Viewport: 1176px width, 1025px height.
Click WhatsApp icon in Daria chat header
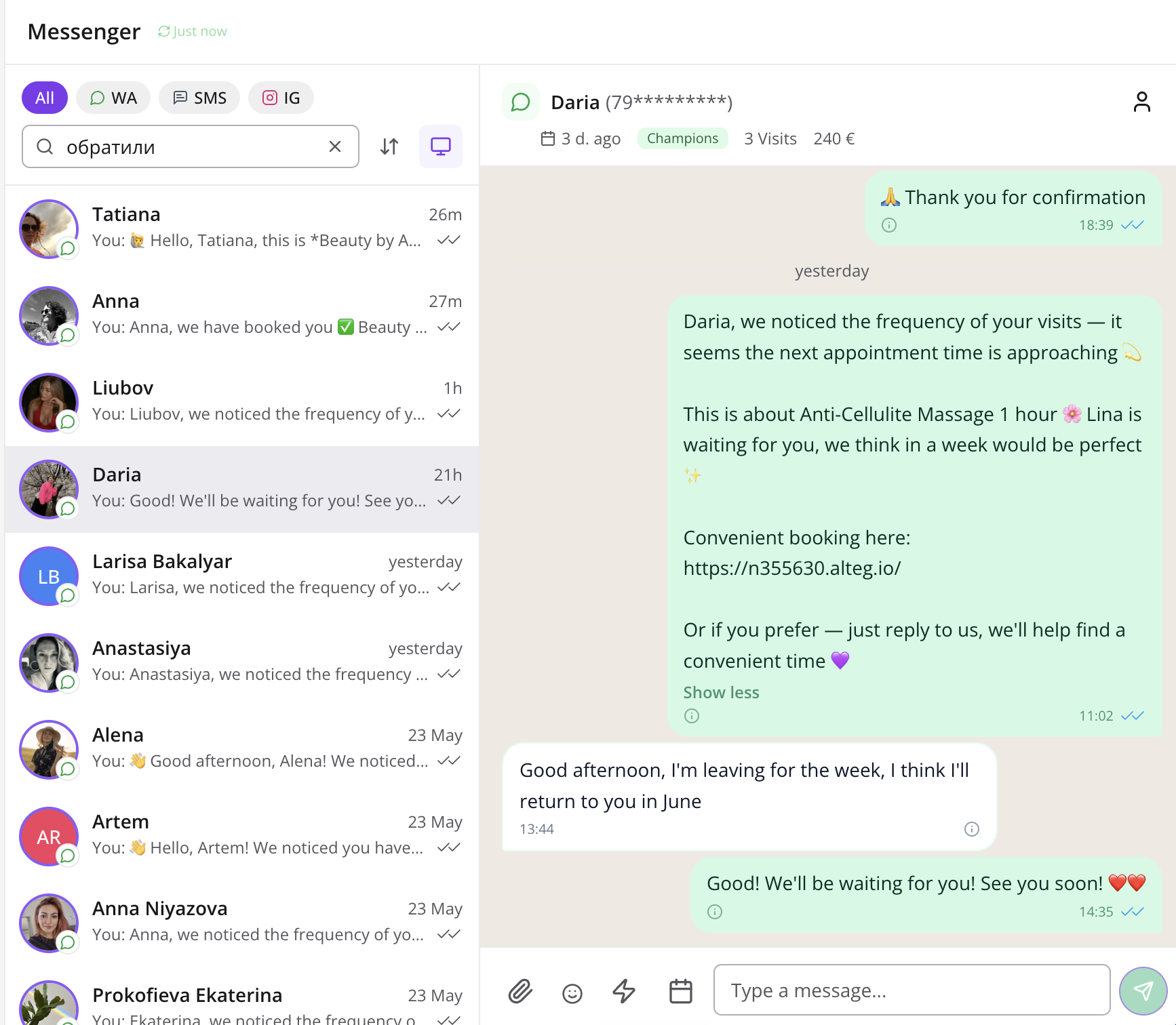click(521, 102)
